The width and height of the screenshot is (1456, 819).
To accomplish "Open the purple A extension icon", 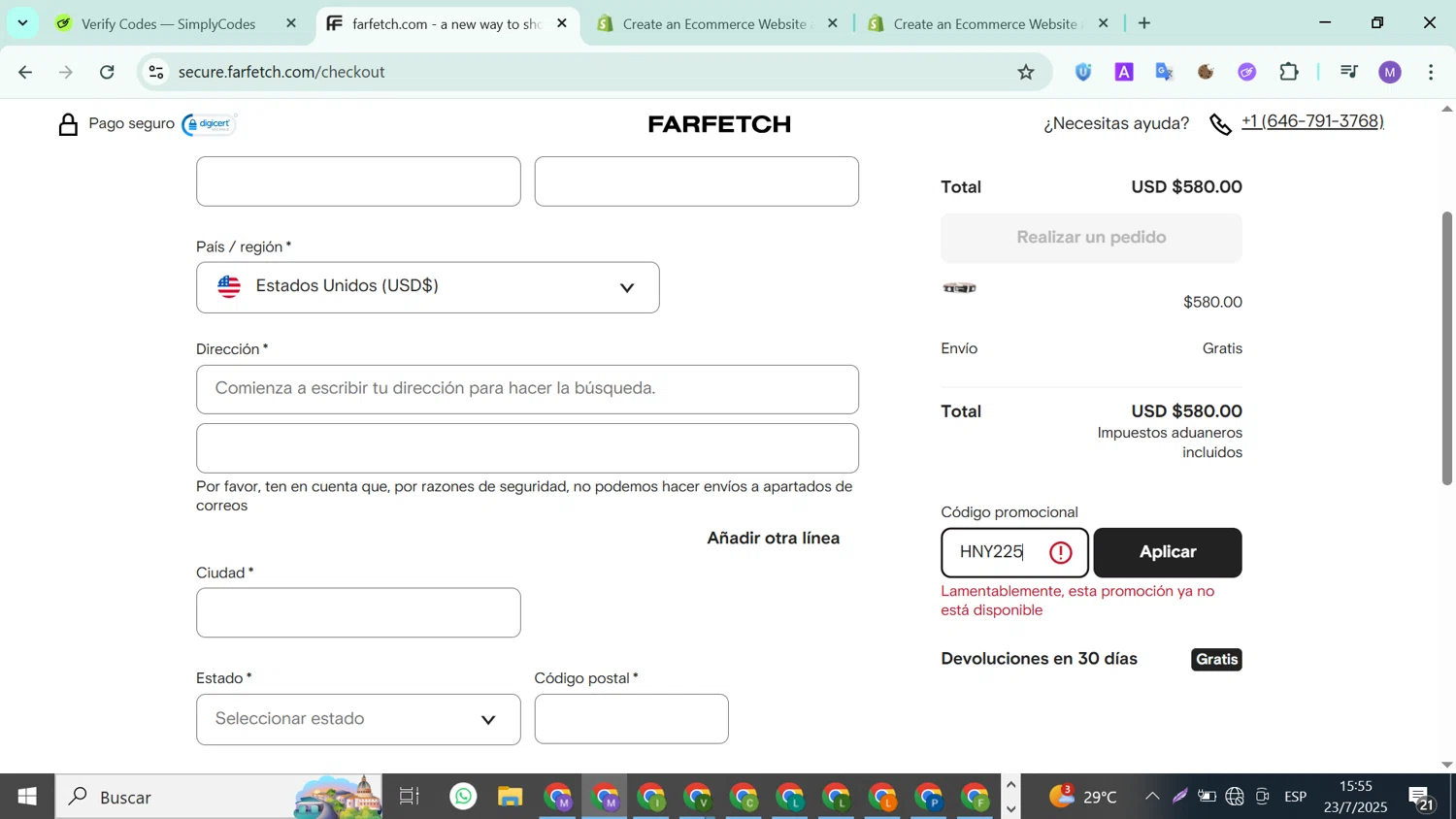I will 1124,72.
